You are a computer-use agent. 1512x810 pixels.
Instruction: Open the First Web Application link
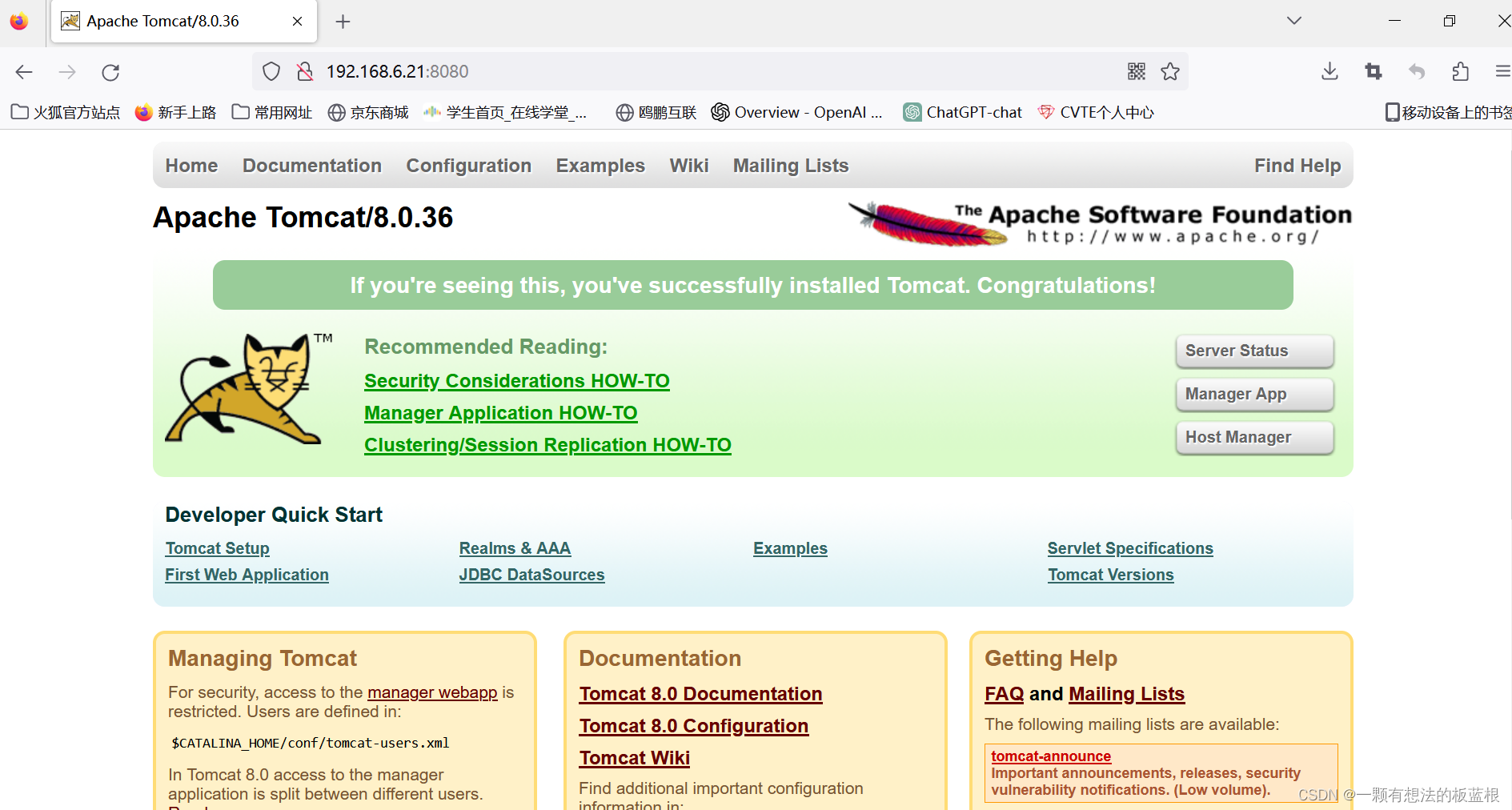(x=247, y=575)
